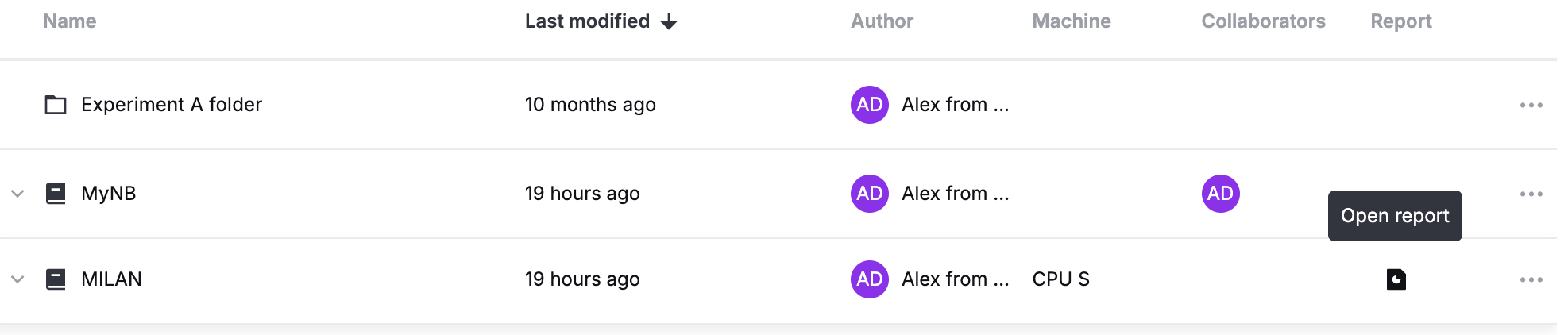Click the MILAN notebook icon
Screen dimensions: 1568x335
56,279
